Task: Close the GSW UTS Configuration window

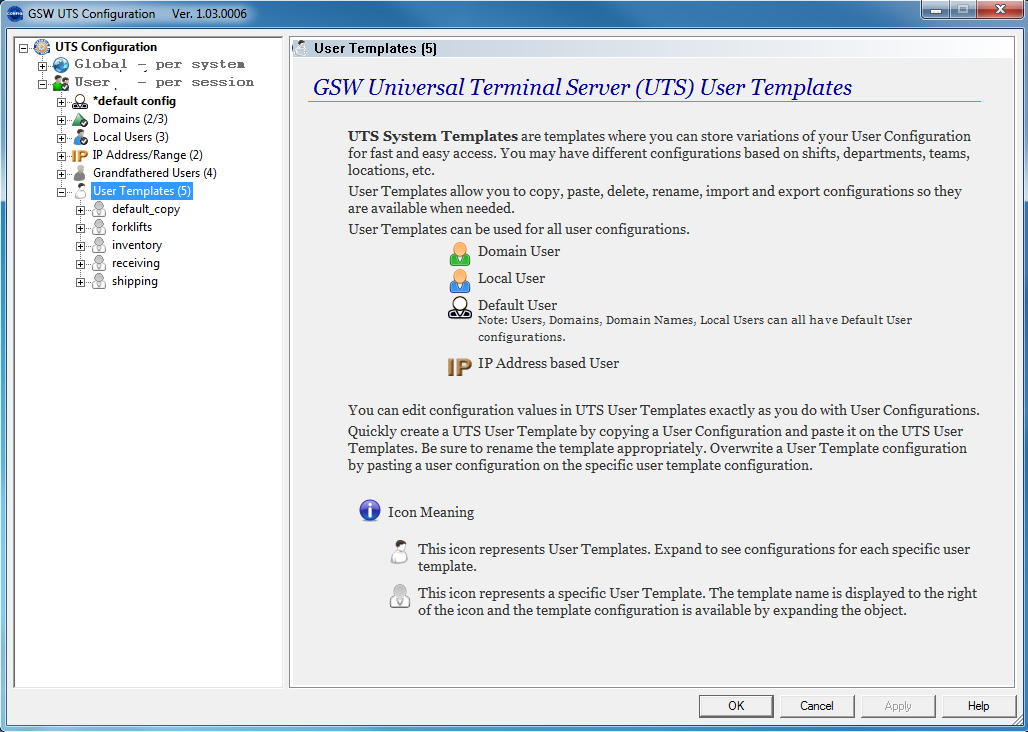Action: (x=1000, y=9)
